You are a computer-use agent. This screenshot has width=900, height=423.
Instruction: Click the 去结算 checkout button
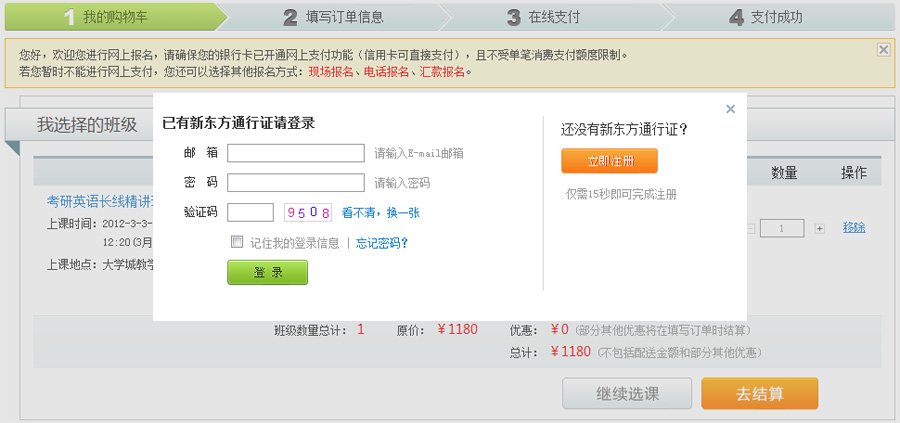pos(759,394)
